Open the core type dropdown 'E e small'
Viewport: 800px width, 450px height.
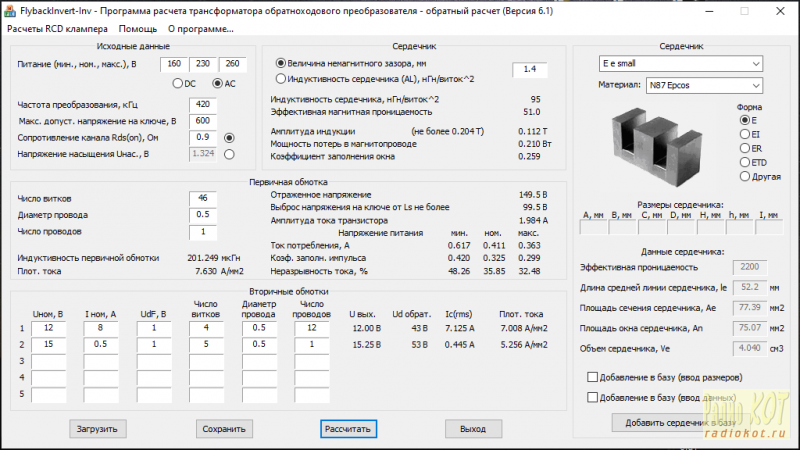tap(680, 64)
